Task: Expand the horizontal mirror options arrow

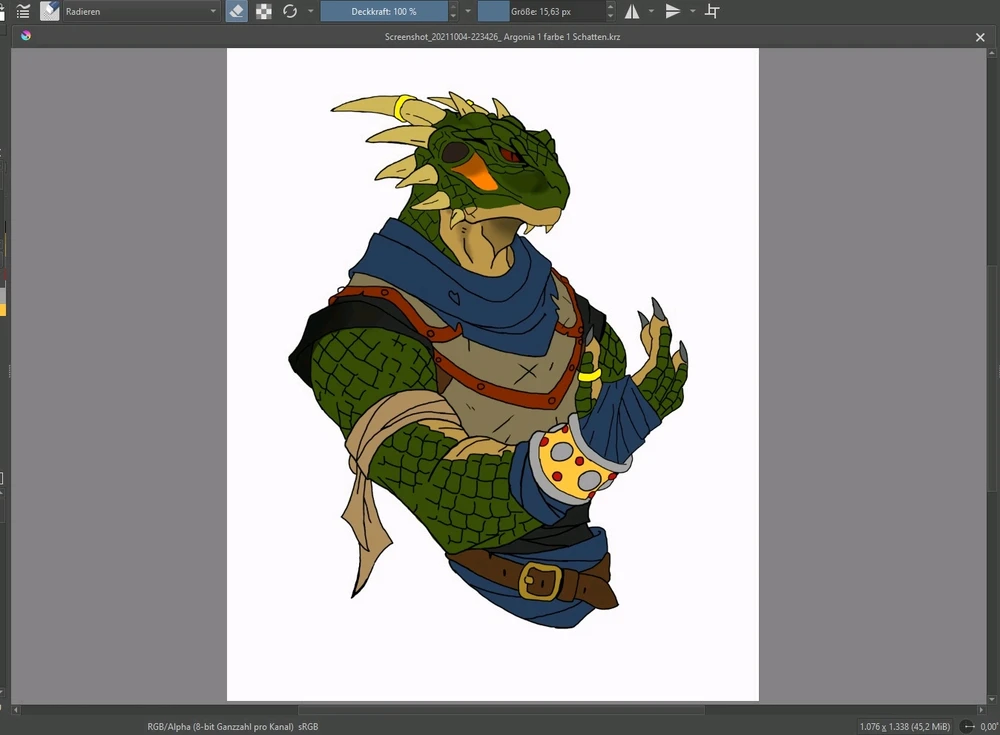Action: (x=652, y=11)
